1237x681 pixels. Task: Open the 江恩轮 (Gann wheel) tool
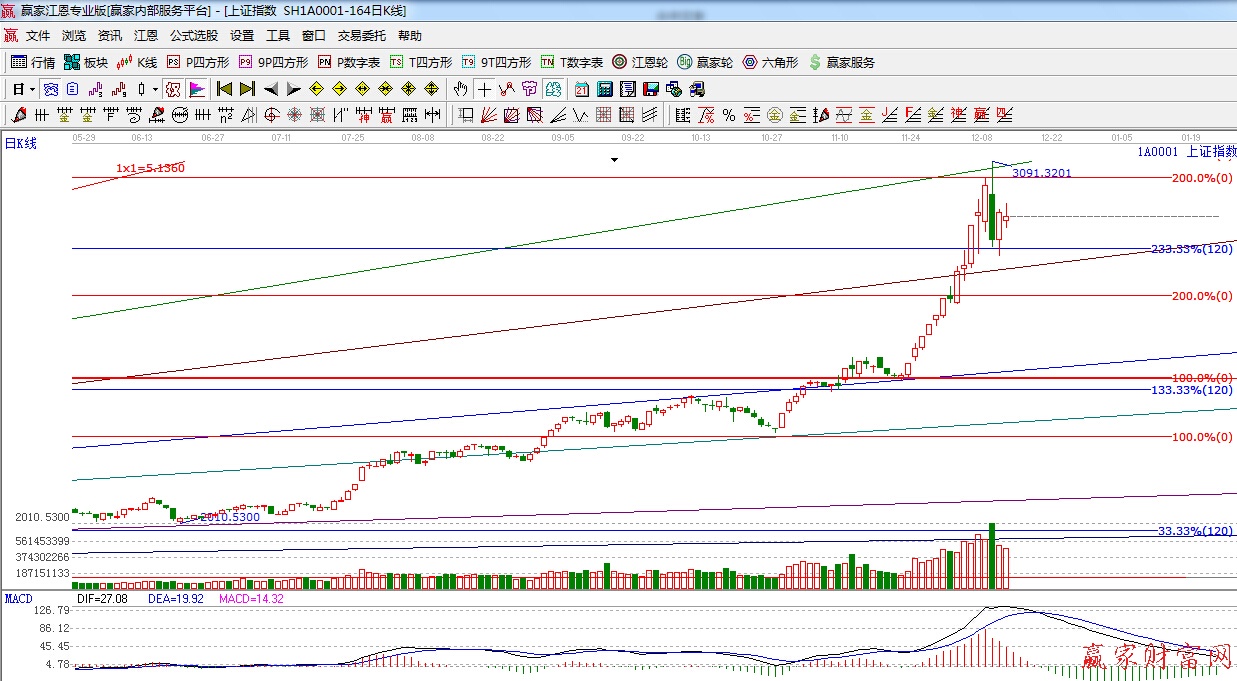click(640, 62)
